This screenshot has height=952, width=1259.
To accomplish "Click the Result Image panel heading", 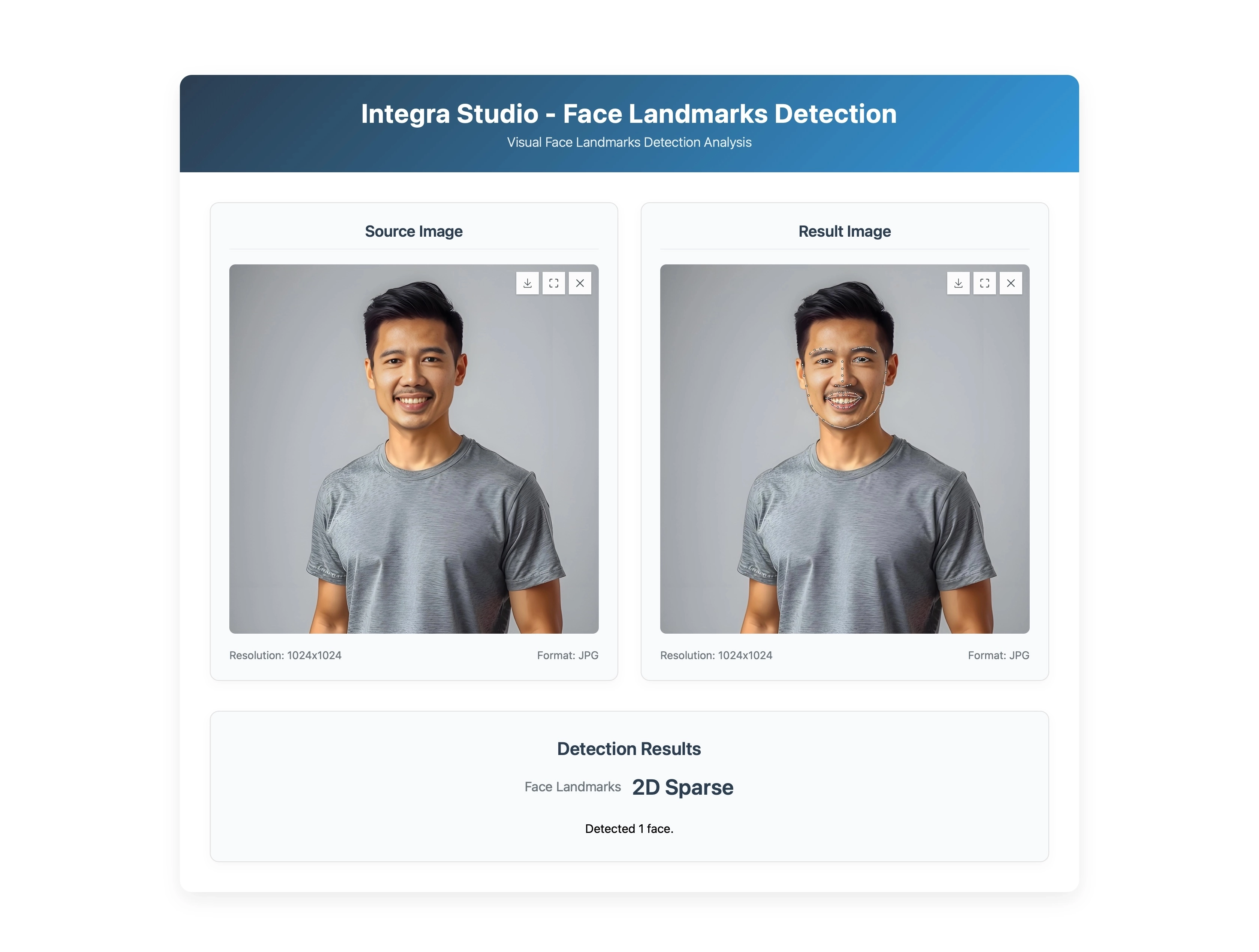I will click(845, 231).
